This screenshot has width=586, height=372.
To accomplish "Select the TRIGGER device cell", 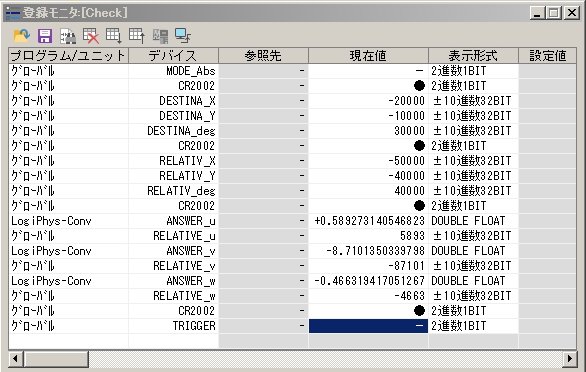I will 173,326.
